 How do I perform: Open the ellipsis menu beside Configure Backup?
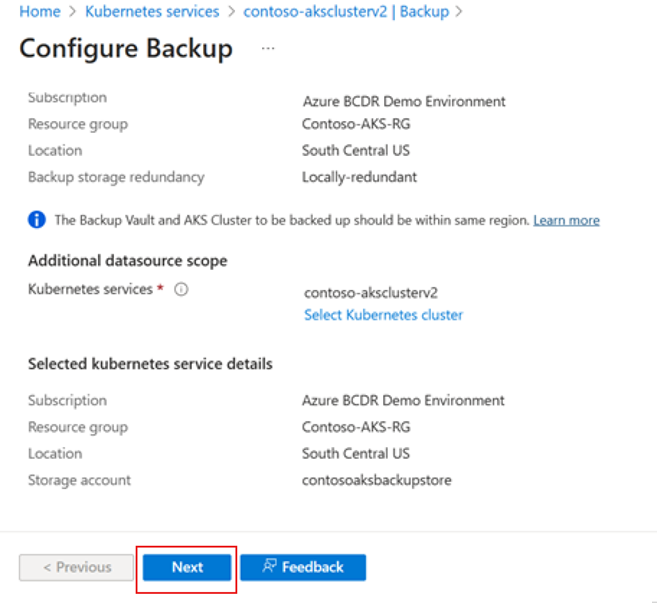[x=268, y=47]
